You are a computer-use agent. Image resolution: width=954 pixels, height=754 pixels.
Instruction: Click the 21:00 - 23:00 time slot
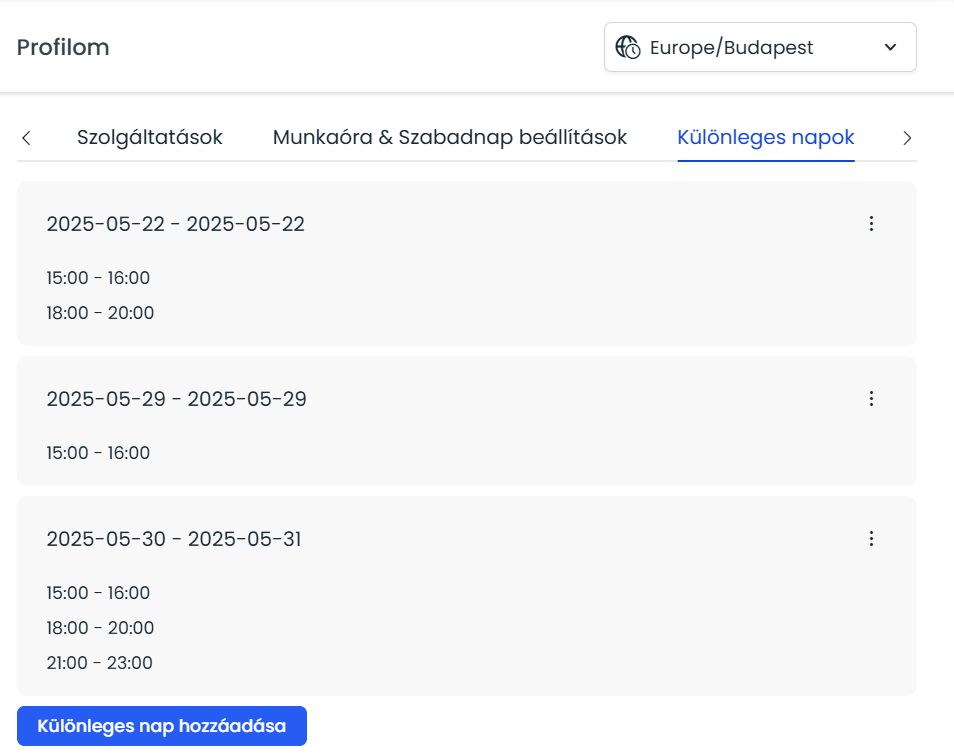click(x=99, y=663)
